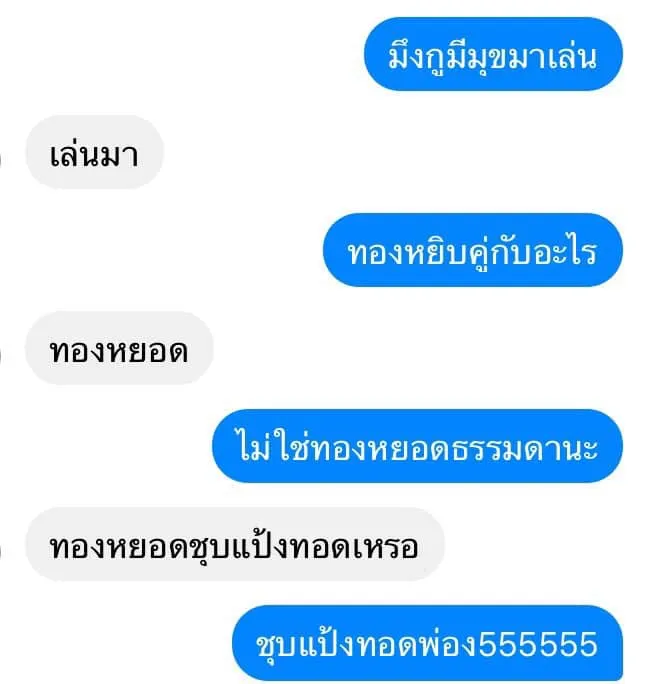The height and width of the screenshot is (684, 671).
Task: Select the blue message 'ไม่ใช่ทองหยอดธรรมดานะ'
Action: pyautogui.click(x=418, y=446)
